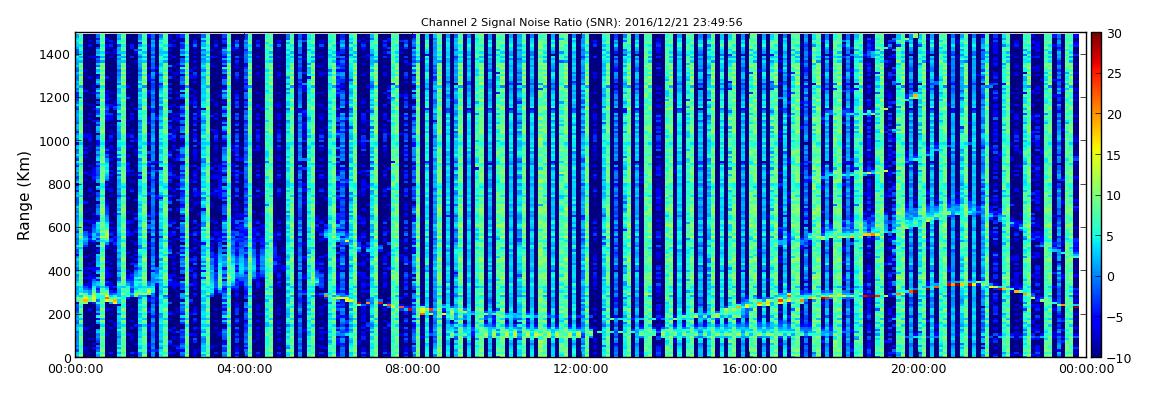Click the y-axis tick label 200
The height and width of the screenshot is (407, 1150).
[x=59, y=314]
